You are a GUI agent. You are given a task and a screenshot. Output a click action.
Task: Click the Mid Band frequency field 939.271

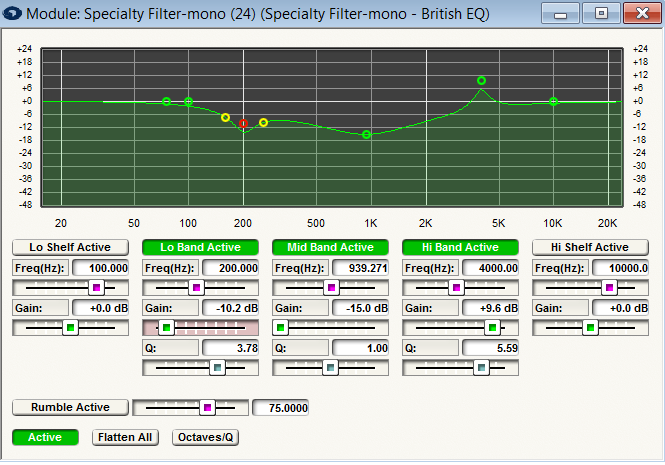tap(360, 268)
